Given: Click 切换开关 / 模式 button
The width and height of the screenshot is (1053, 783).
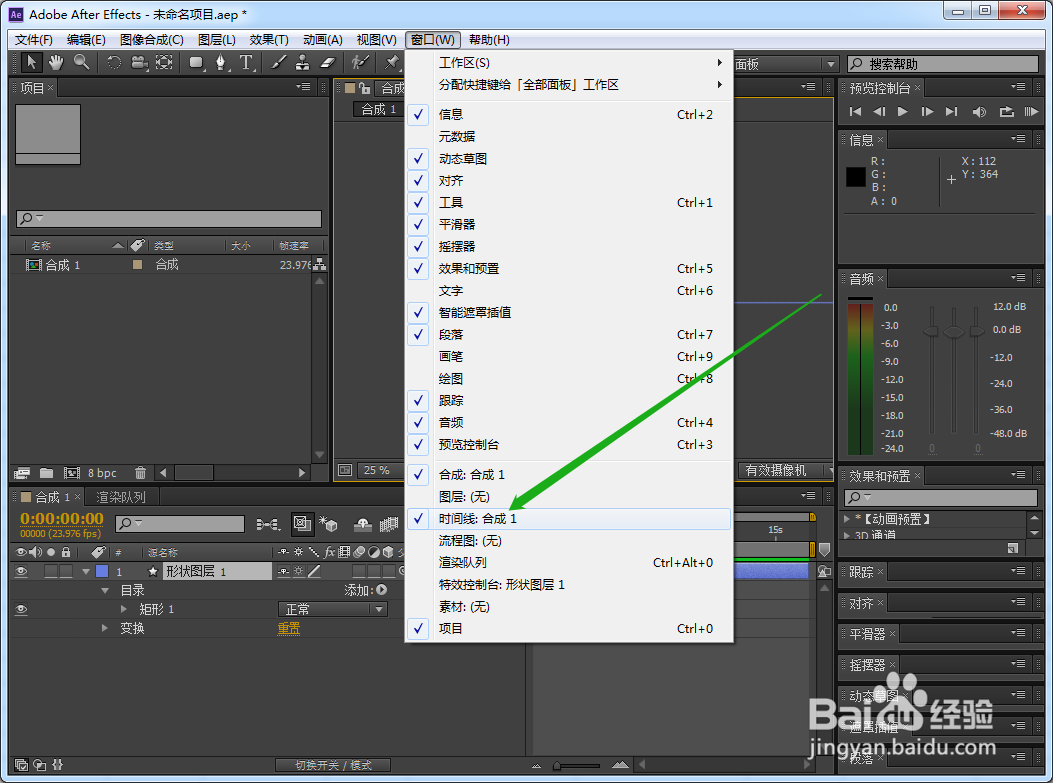Looking at the screenshot, I should tap(333, 765).
